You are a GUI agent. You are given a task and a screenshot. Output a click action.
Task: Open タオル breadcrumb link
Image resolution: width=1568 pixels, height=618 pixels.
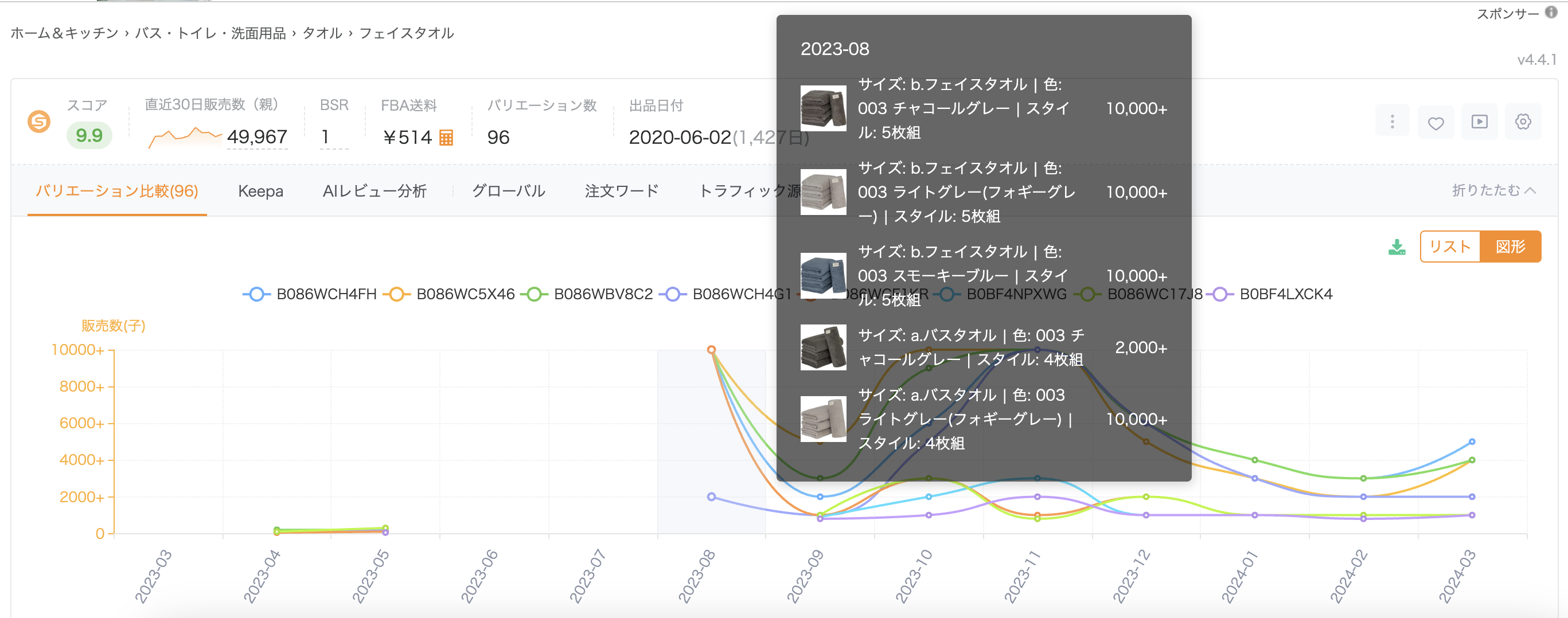(x=322, y=33)
